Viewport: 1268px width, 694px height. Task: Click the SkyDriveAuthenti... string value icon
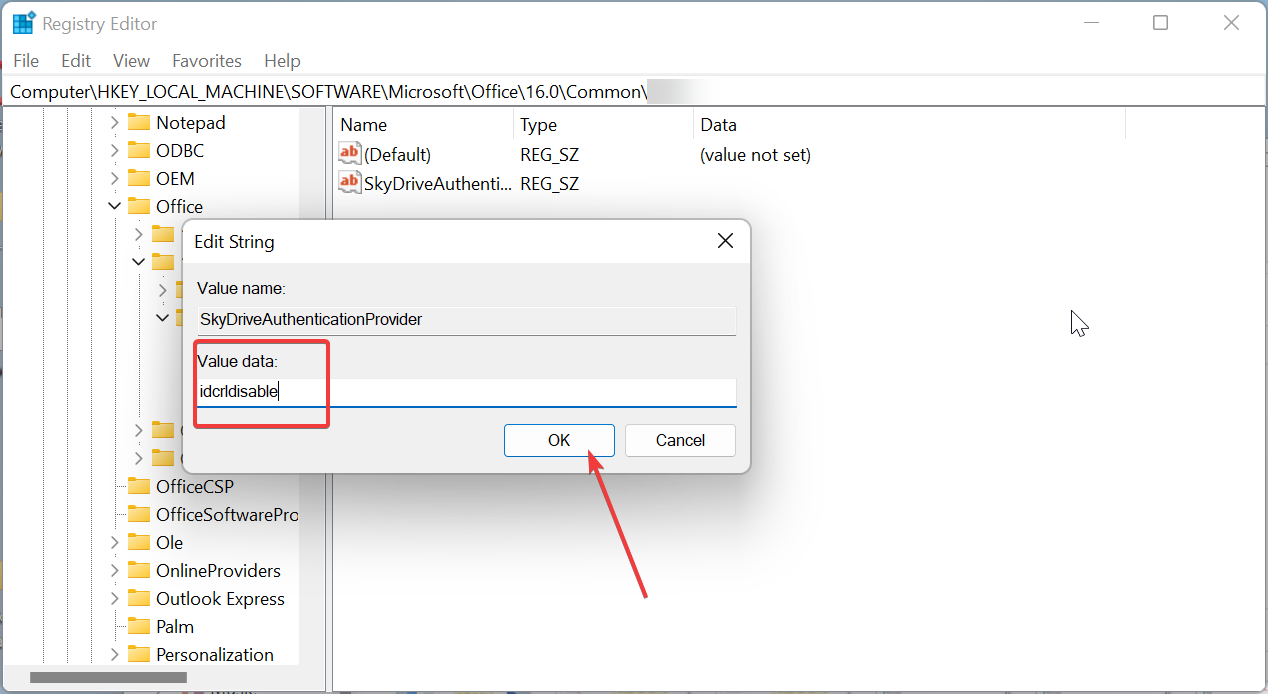[350, 182]
